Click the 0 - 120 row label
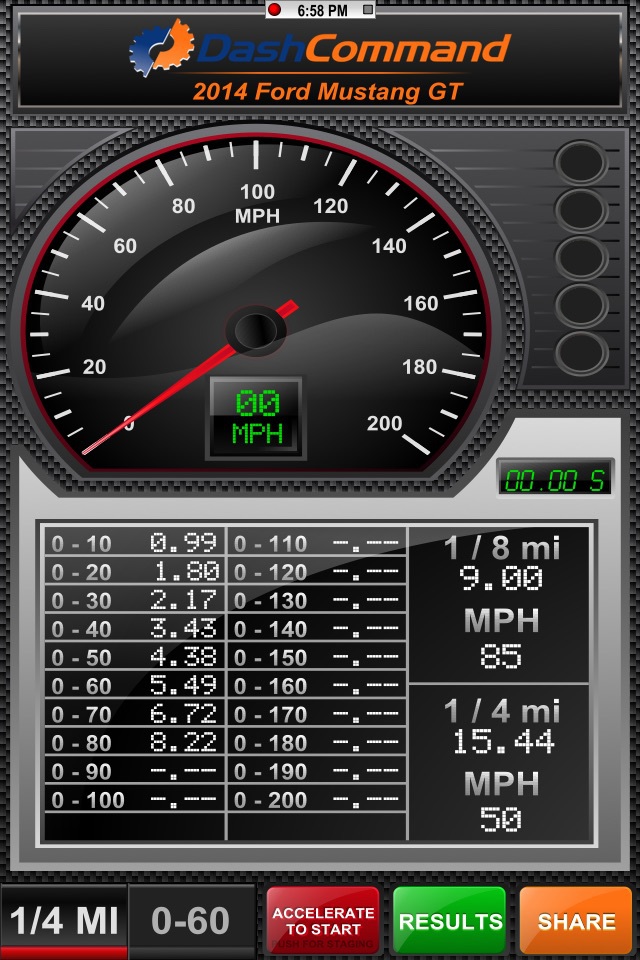 pos(270,572)
